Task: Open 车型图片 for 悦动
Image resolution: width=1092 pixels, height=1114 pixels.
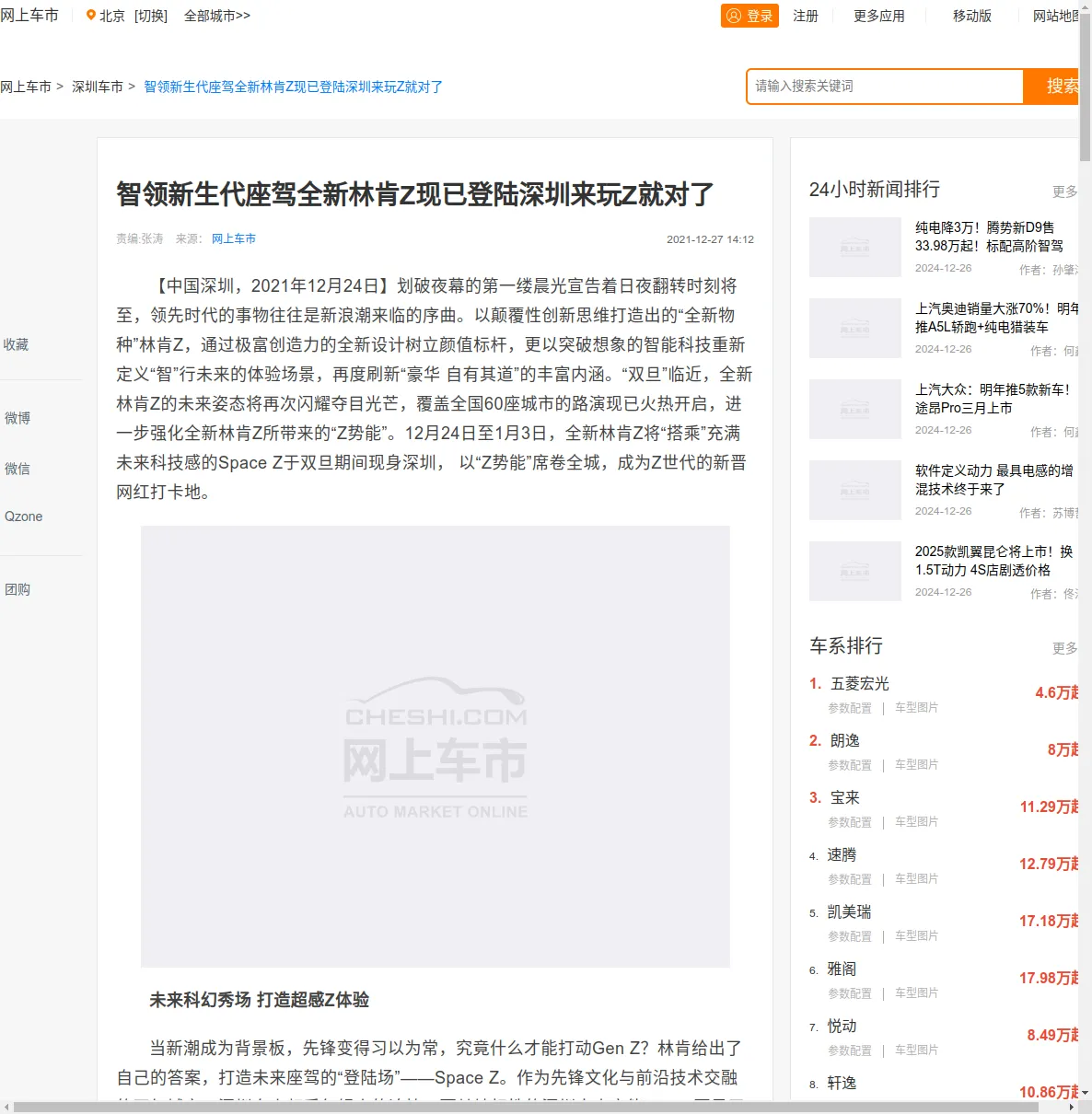Action: [917, 1050]
